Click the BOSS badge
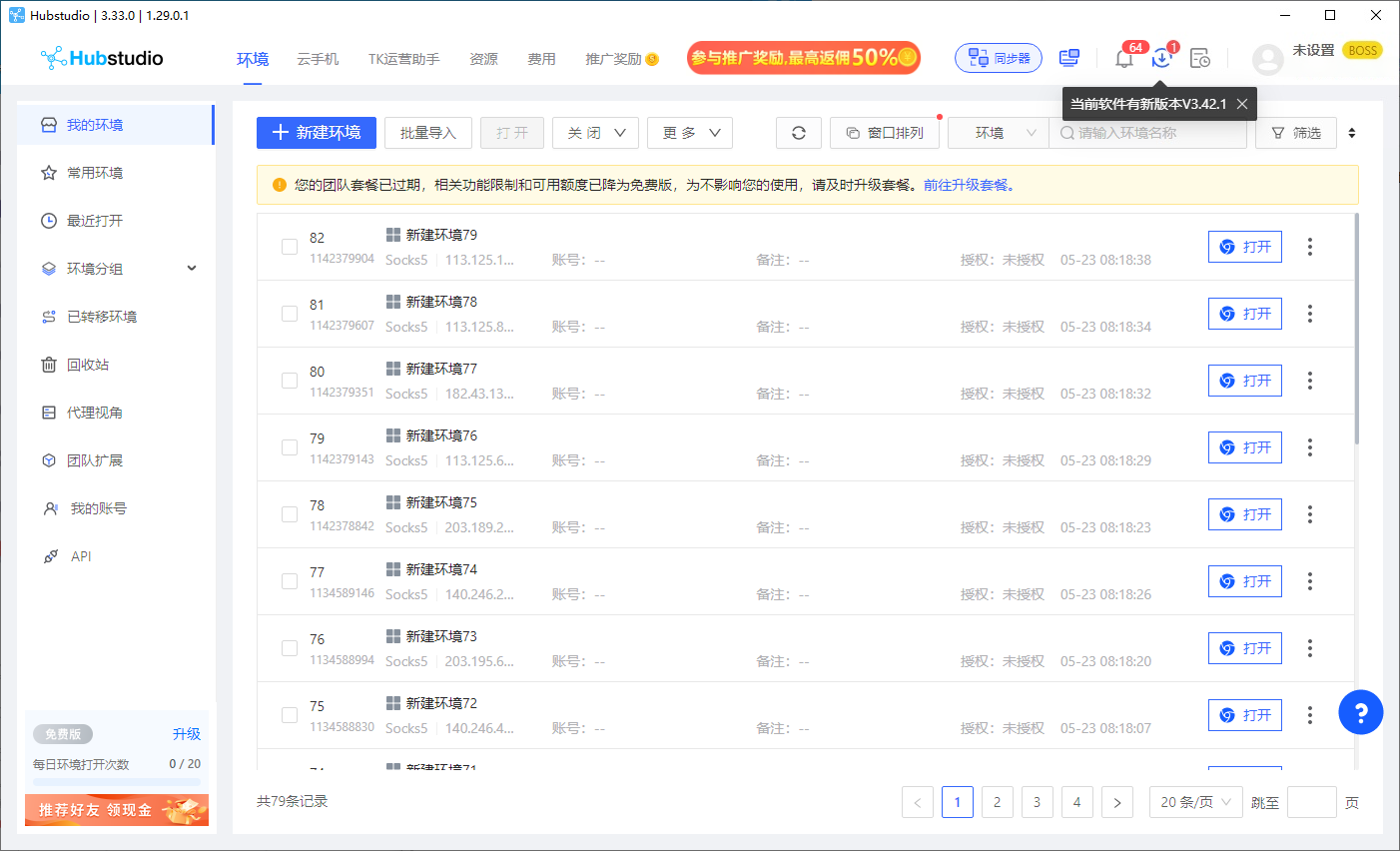Viewport: 1400px width, 851px height. [1362, 50]
